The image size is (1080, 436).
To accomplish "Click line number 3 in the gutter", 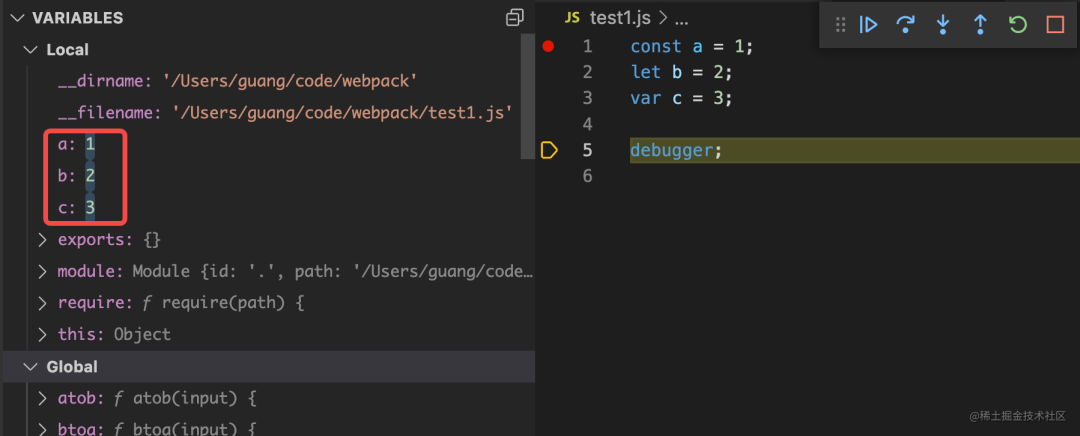I will coord(587,98).
